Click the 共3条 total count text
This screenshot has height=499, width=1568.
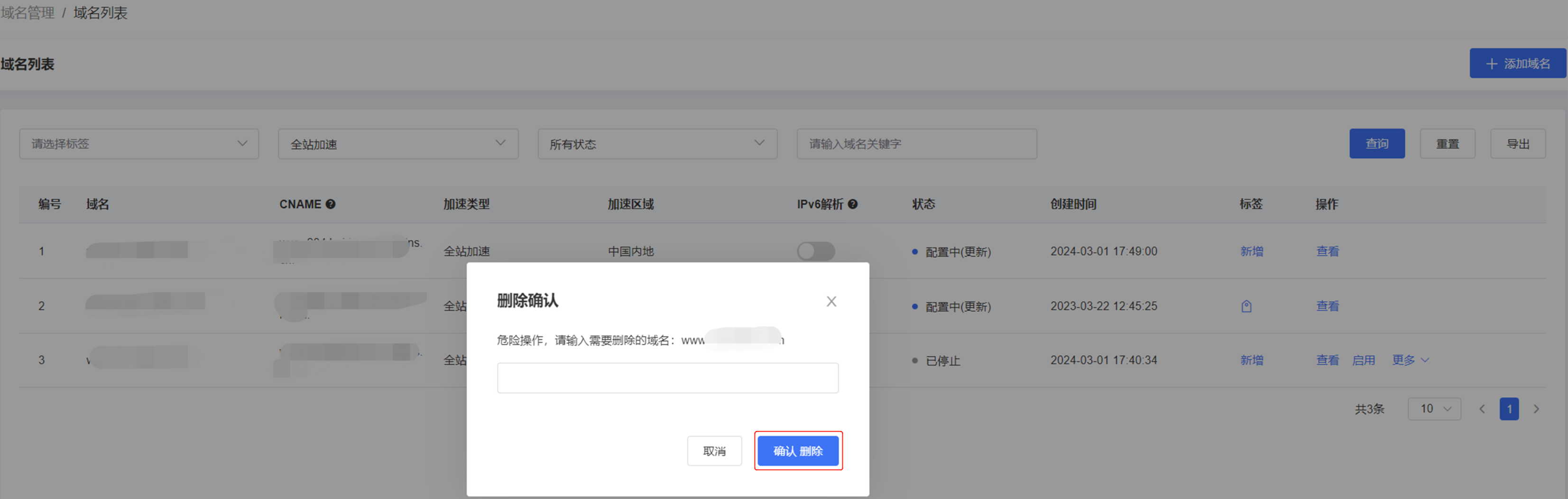pos(1370,409)
